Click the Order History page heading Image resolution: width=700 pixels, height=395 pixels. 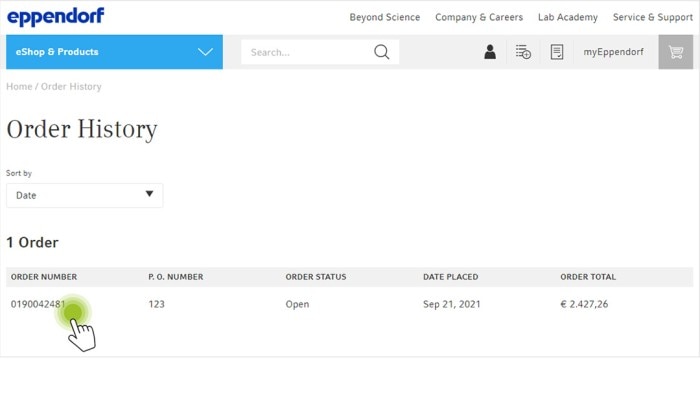[82, 129]
